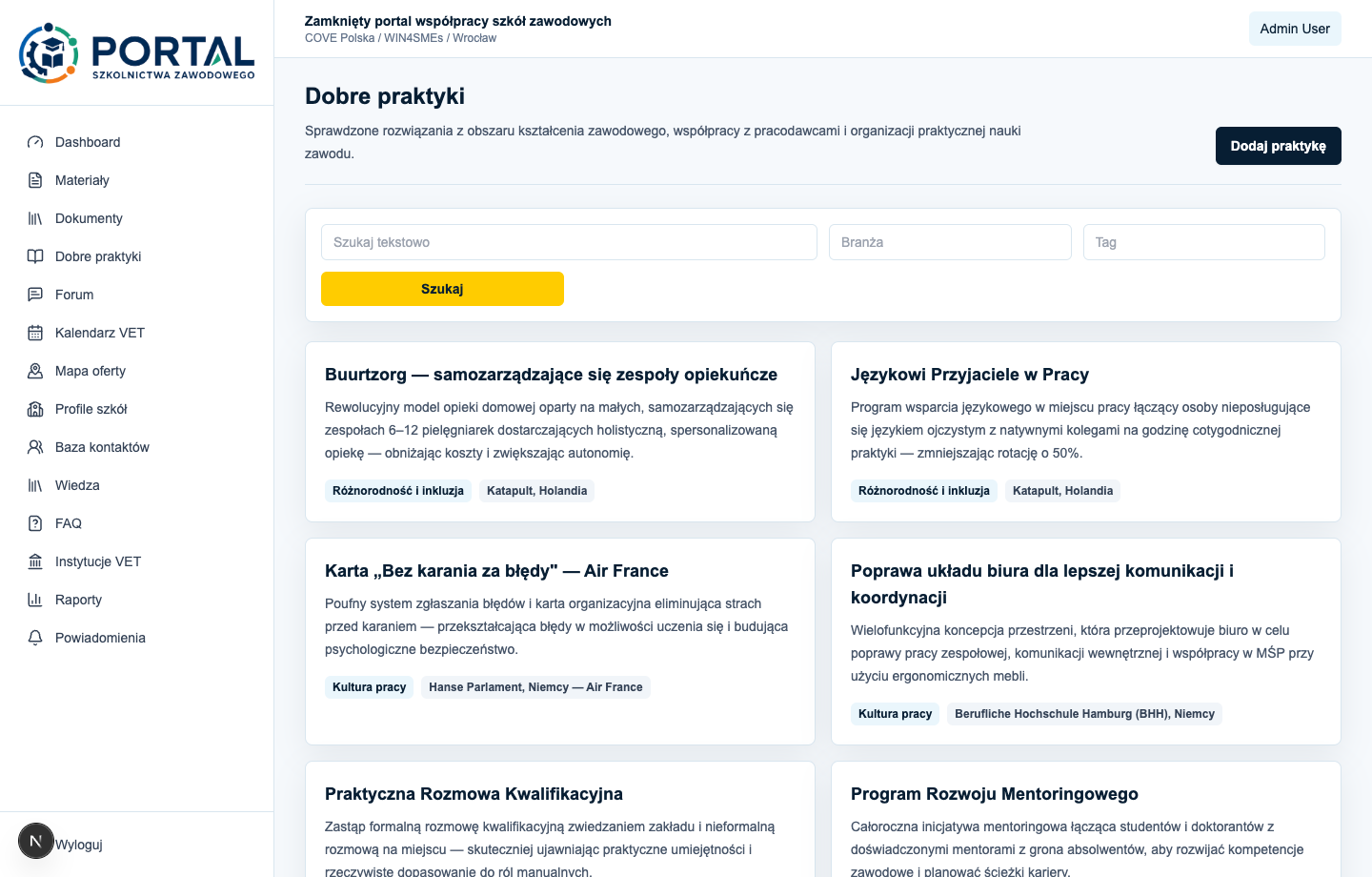Click the Dodaj praktykę button

coord(1278,146)
